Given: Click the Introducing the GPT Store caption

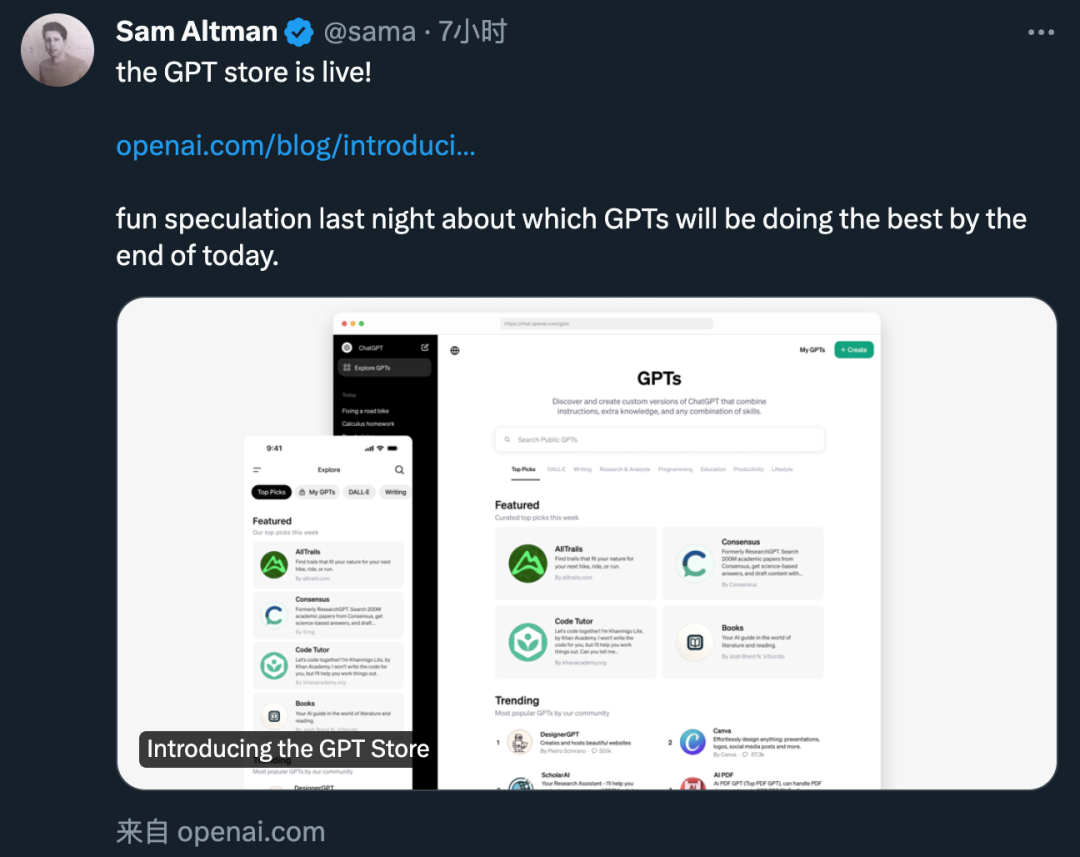Looking at the screenshot, I should (x=288, y=749).
